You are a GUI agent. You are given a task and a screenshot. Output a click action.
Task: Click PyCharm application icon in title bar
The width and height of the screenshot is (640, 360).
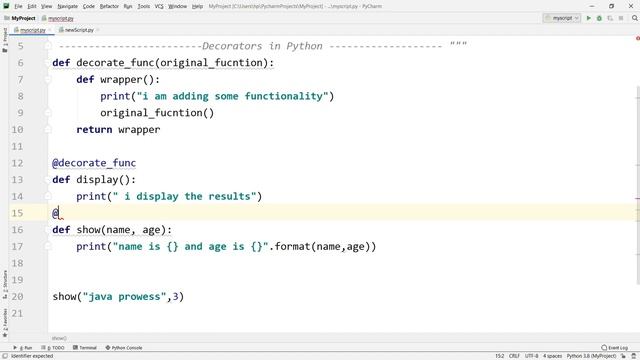click(x=6, y=6)
